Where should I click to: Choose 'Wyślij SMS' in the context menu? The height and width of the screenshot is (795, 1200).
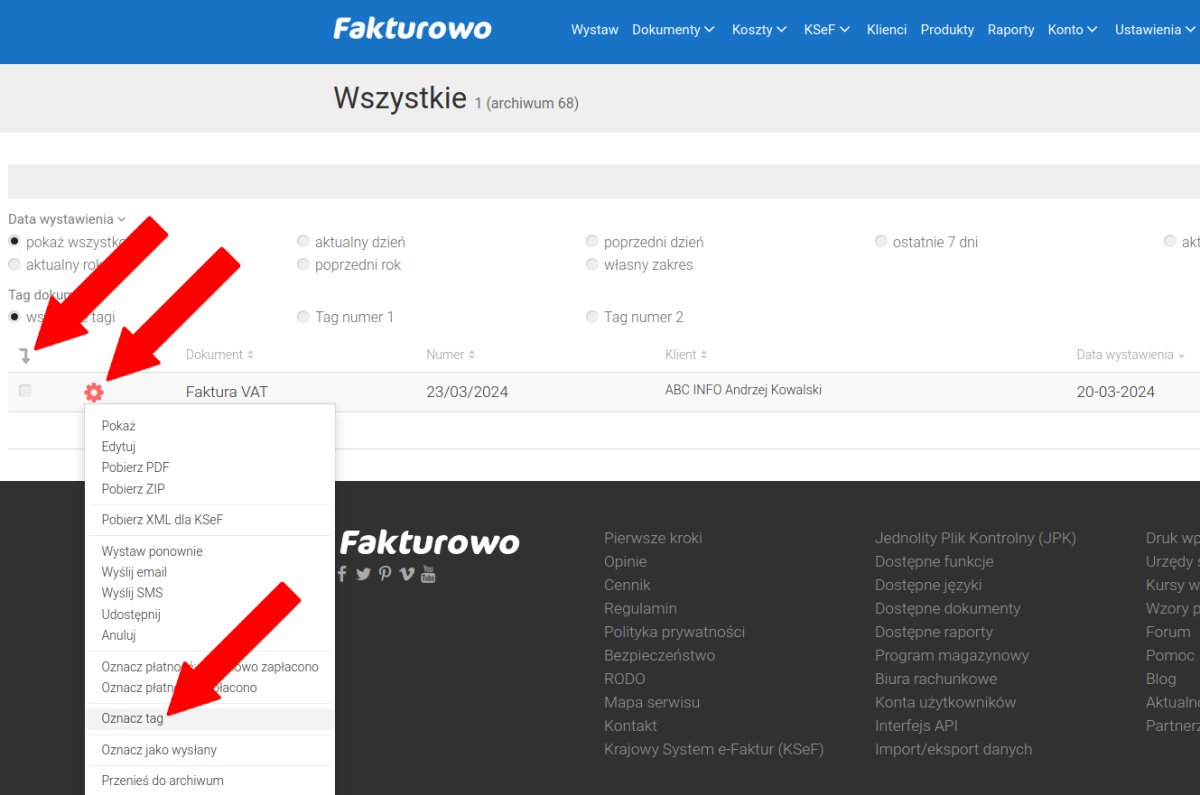132,593
